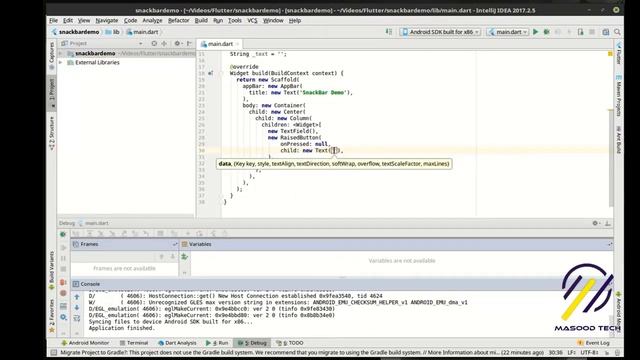This screenshot has height=360, width=640.
Task: Open the Project Structure toolbar icon
Action: (x=606, y=32)
